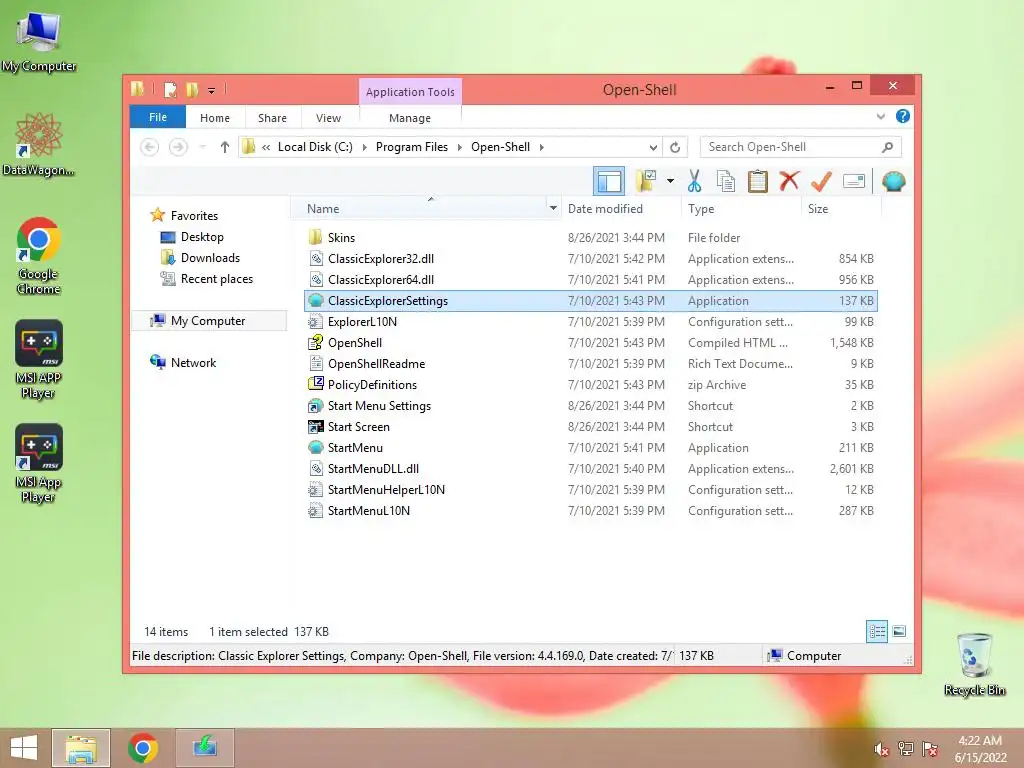Delete the file with red X icon
The height and width of the screenshot is (768, 1024).
click(x=789, y=181)
